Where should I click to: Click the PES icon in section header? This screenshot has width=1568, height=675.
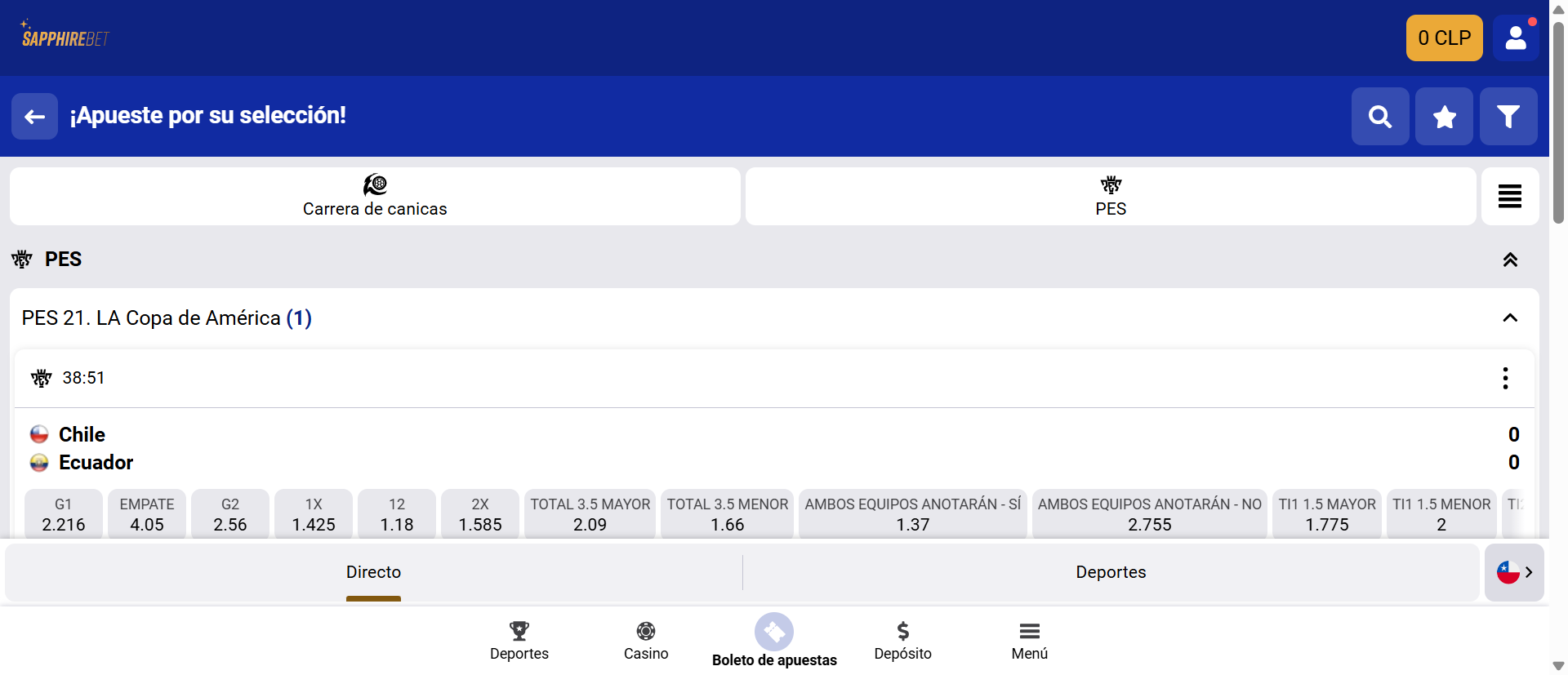22,260
